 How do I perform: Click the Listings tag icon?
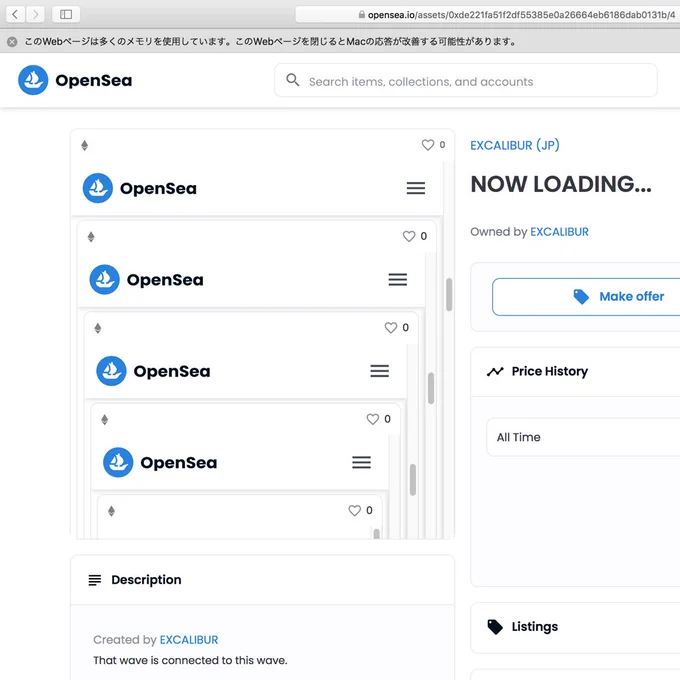pyautogui.click(x=495, y=627)
